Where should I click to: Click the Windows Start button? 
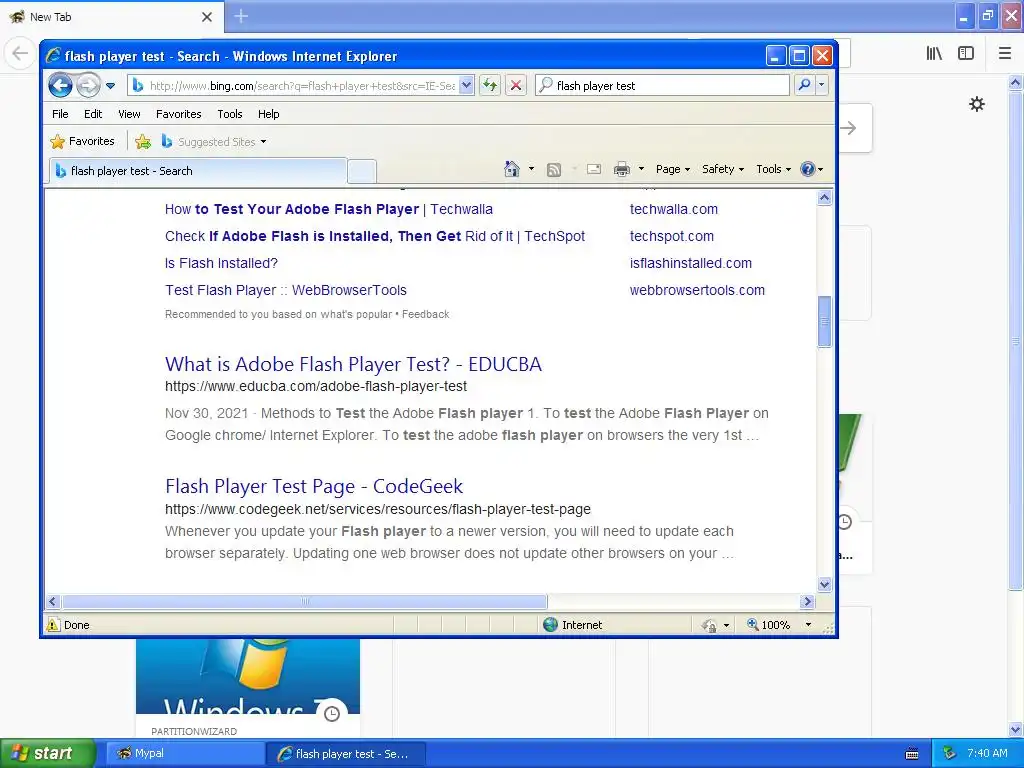click(47, 753)
